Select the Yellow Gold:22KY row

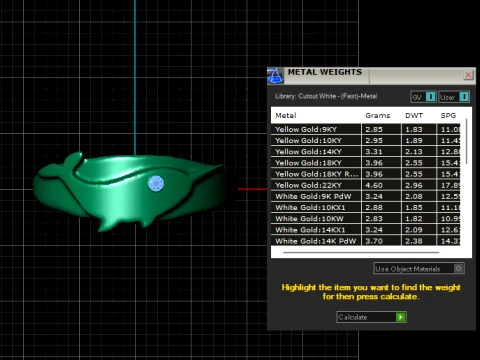(x=366, y=185)
